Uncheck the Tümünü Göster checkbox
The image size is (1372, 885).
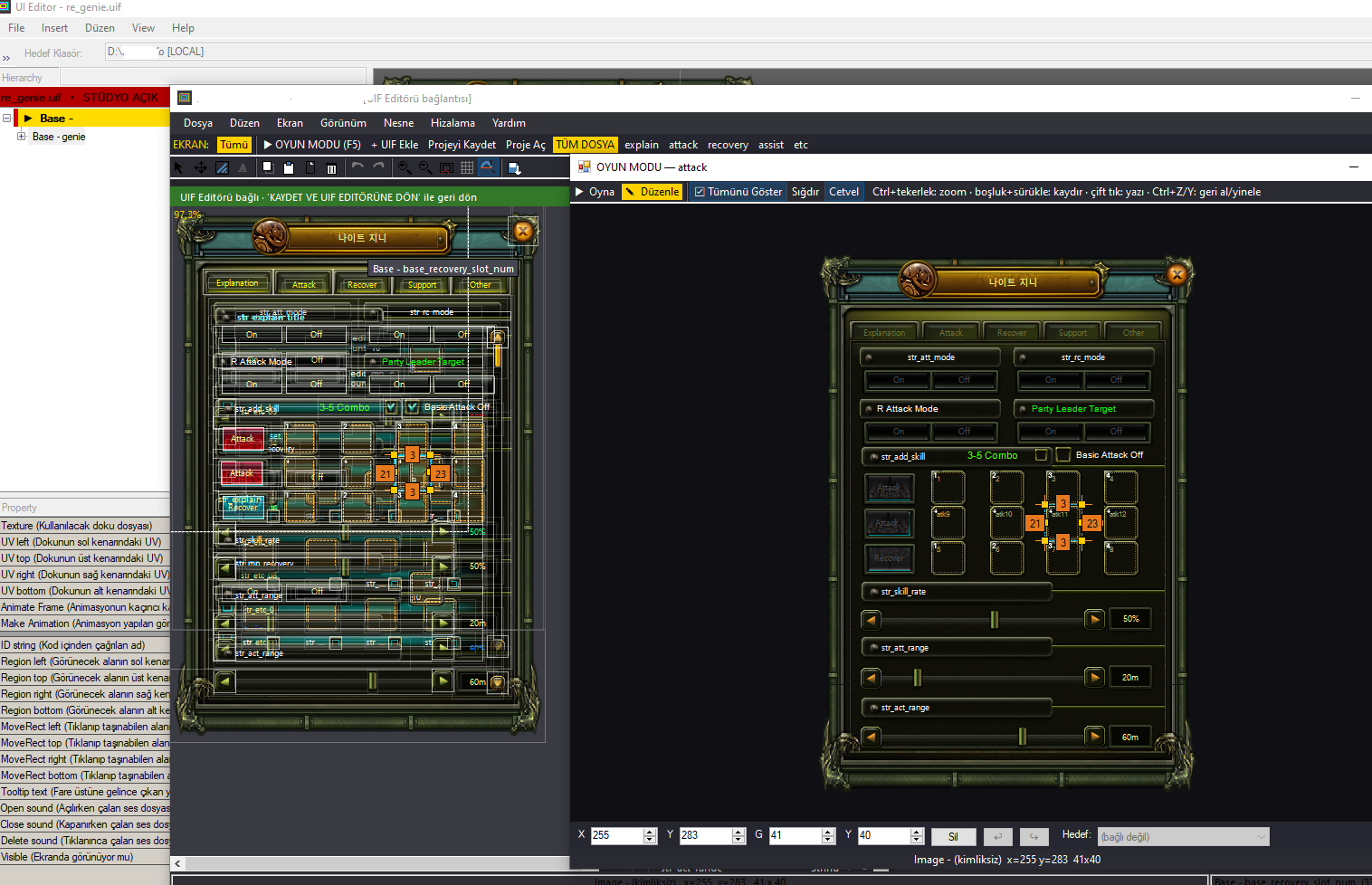pos(700,192)
